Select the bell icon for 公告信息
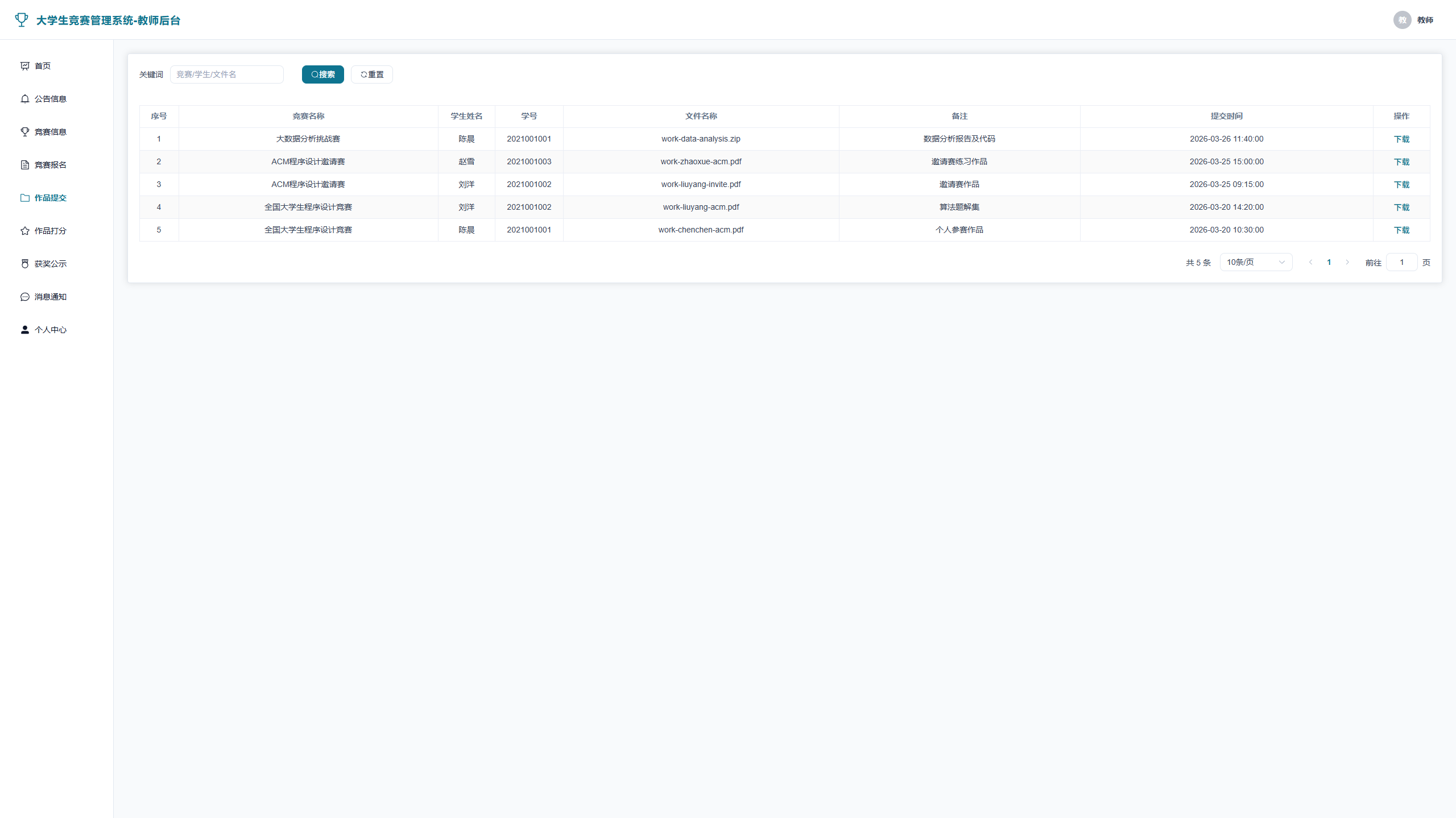Image resolution: width=1456 pixels, height=818 pixels. coord(25,99)
